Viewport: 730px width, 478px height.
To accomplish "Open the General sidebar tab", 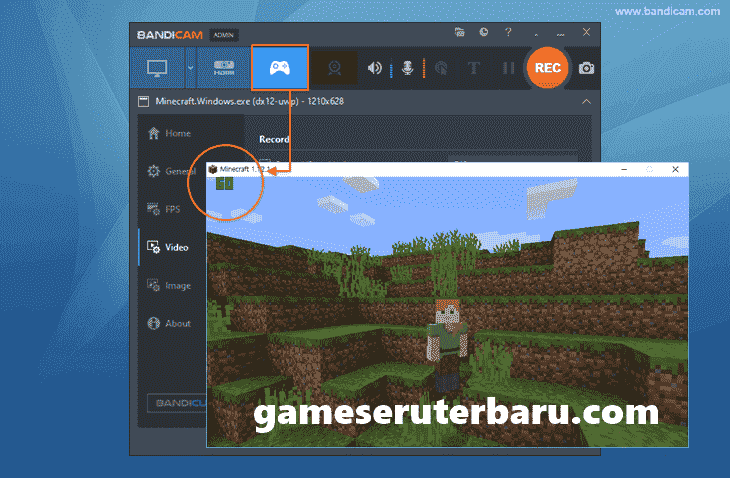I will pyautogui.click(x=171, y=171).
